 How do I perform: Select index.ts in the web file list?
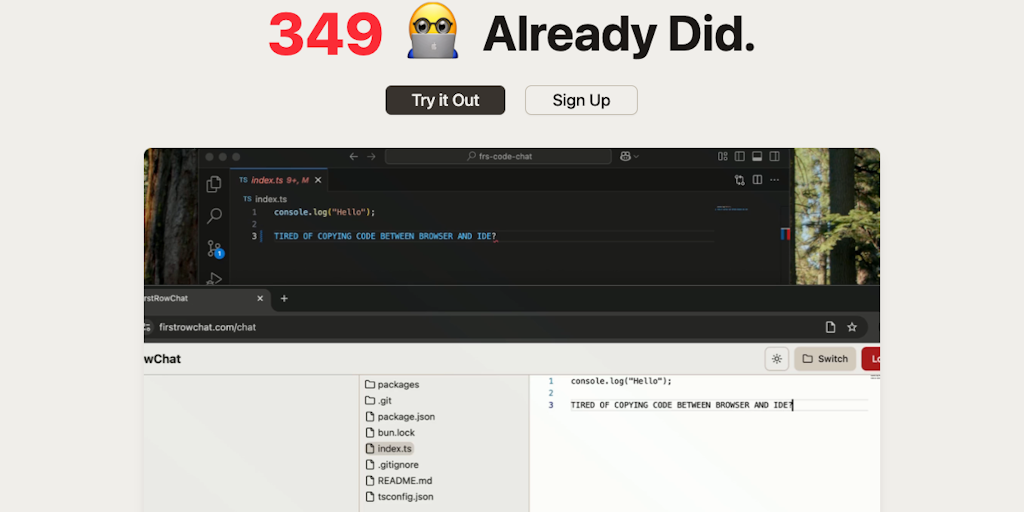[389, 449]
